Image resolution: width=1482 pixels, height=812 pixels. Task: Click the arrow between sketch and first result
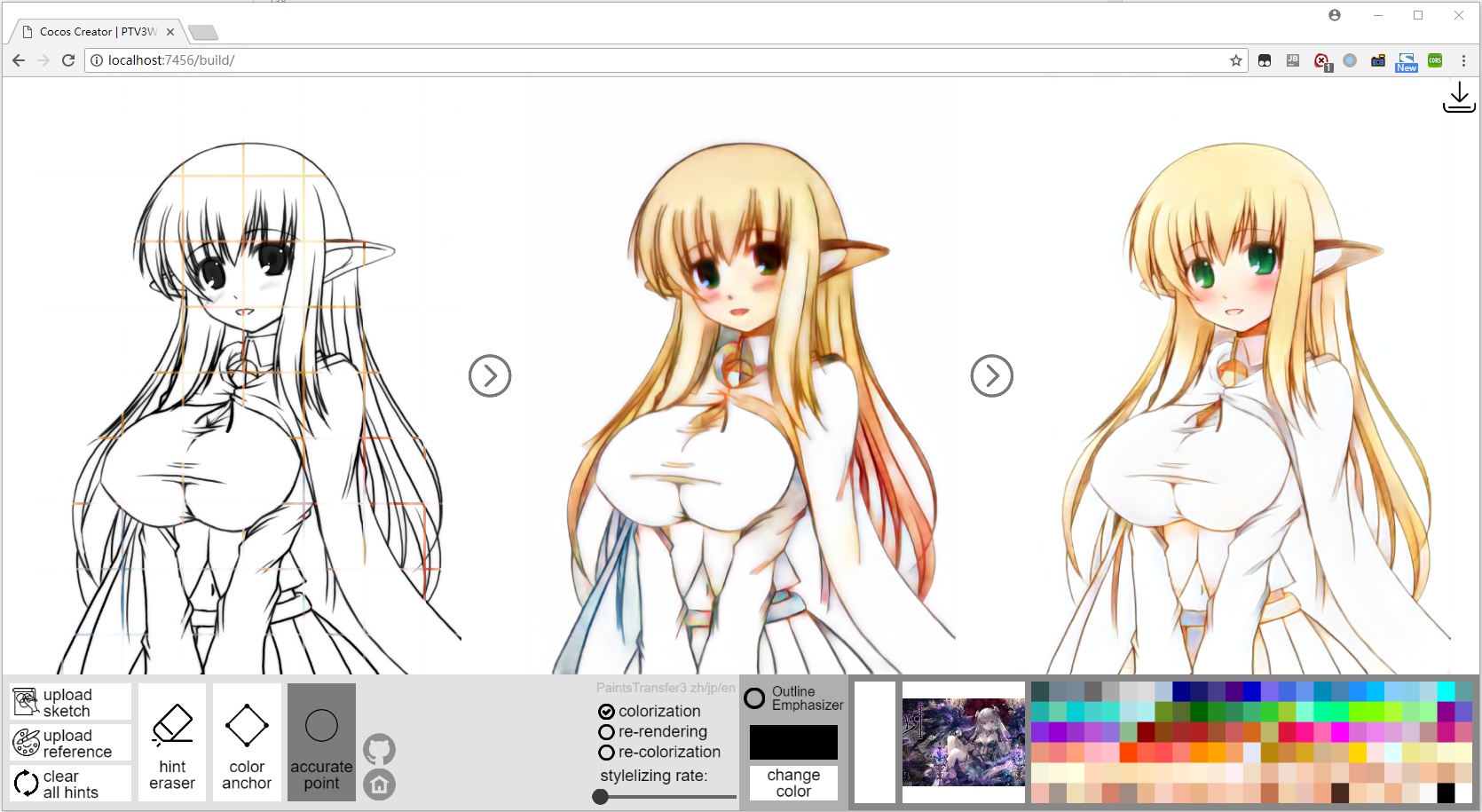coord(490,375)
